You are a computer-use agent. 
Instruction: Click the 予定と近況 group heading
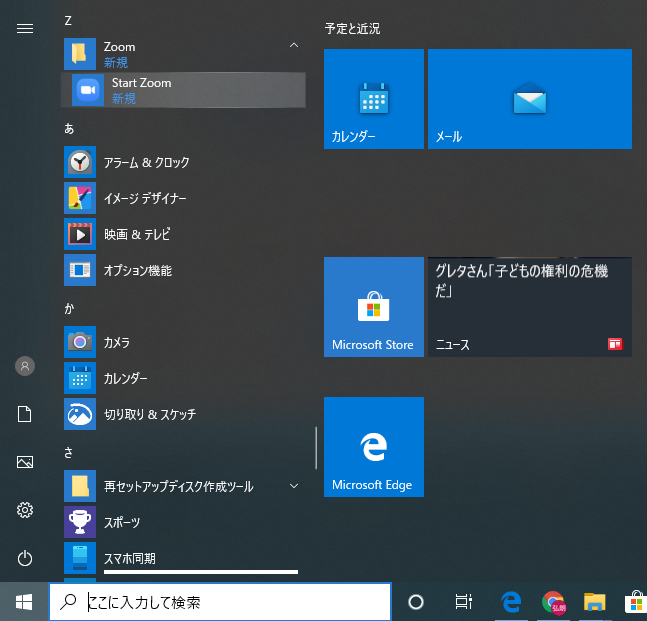352,28
